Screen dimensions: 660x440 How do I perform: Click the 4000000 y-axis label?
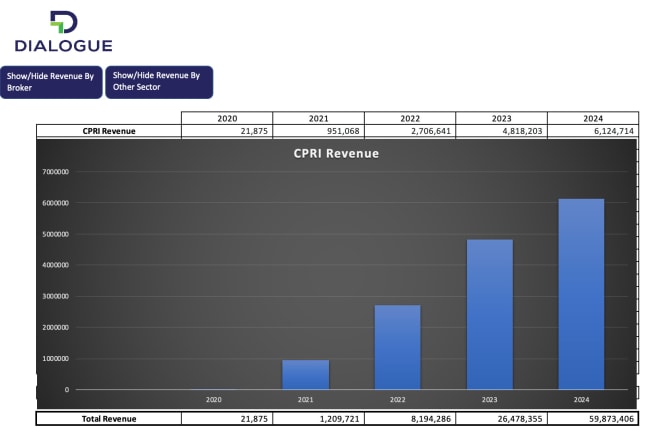(x=56, y=265)
